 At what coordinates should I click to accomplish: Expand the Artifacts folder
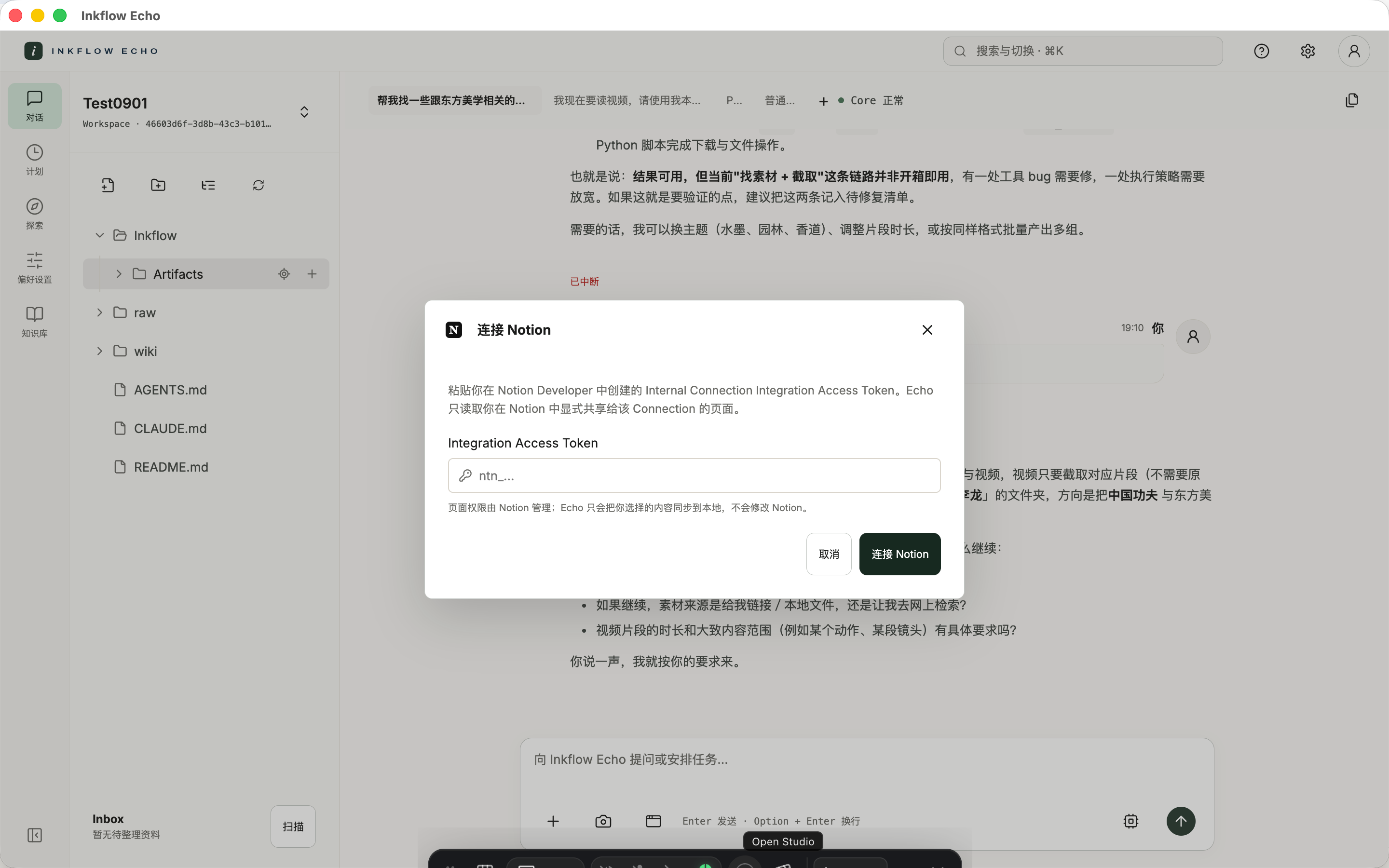[119, 274]
